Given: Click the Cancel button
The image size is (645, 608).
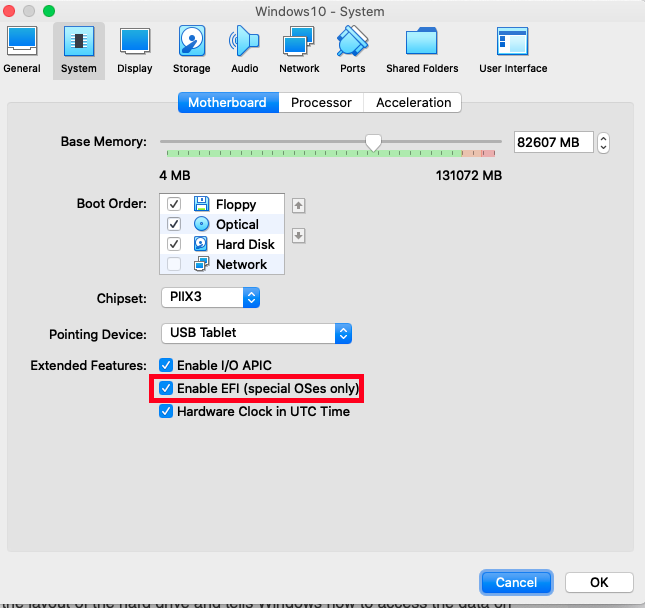Looking at the screenshot, I should tap(516, 582).
